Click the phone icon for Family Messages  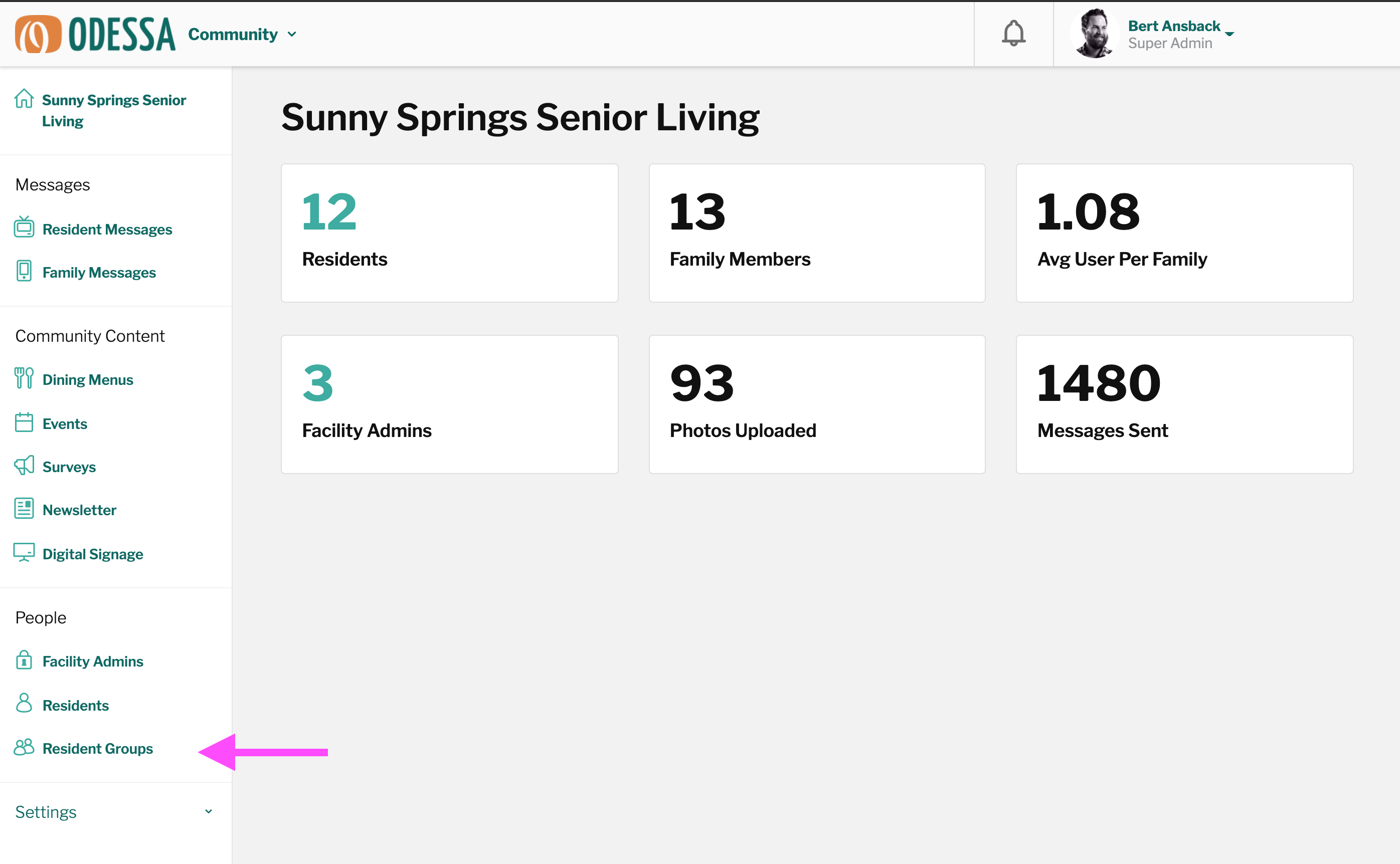(x=24, y=271)
